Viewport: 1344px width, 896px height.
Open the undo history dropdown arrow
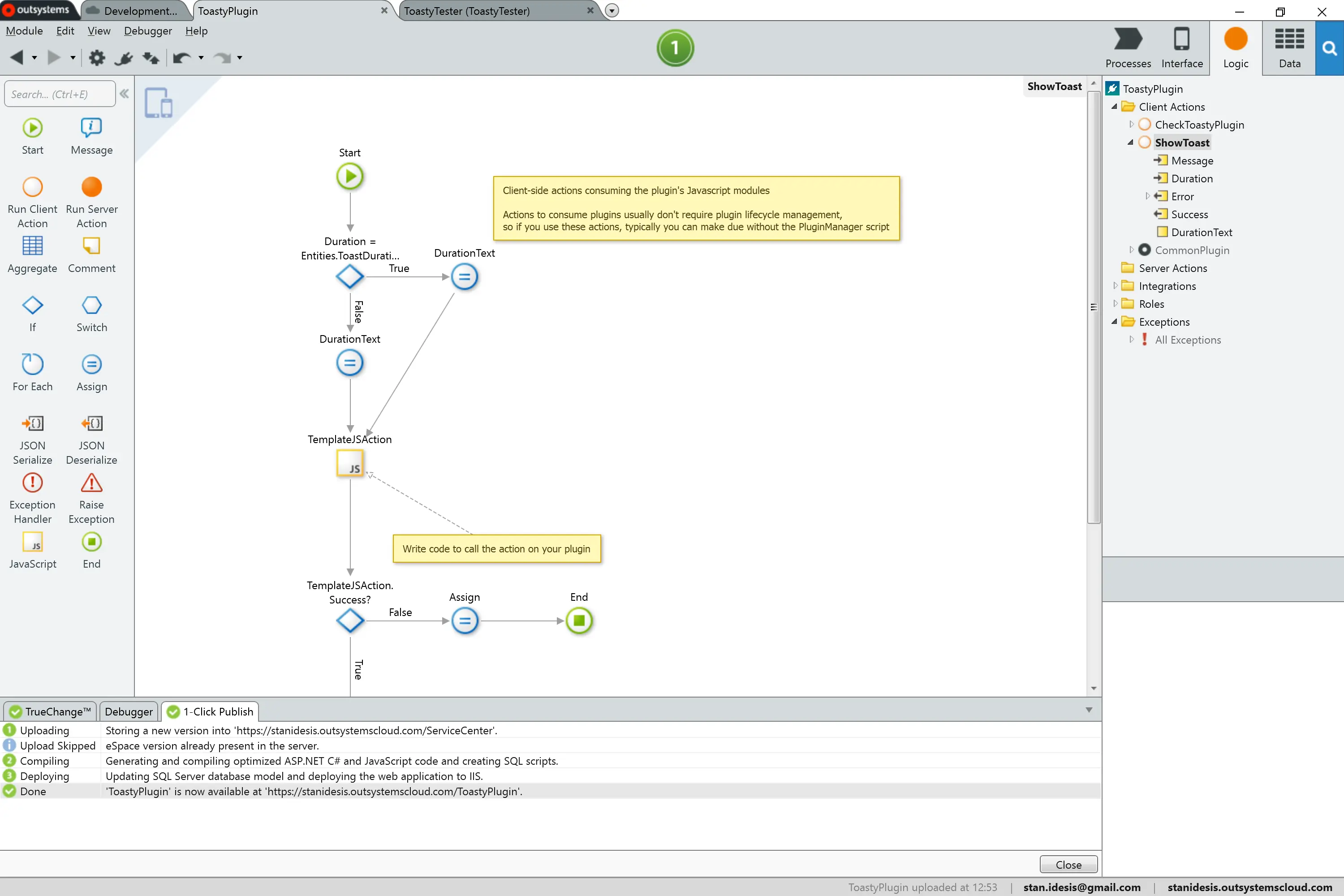(x=201, y=58)
